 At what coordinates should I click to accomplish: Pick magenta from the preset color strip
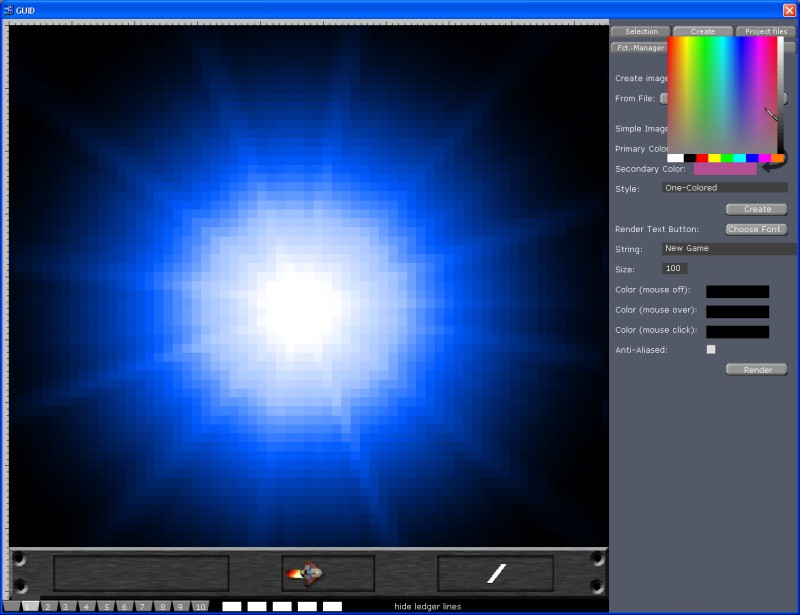click(x=764, y=158)
